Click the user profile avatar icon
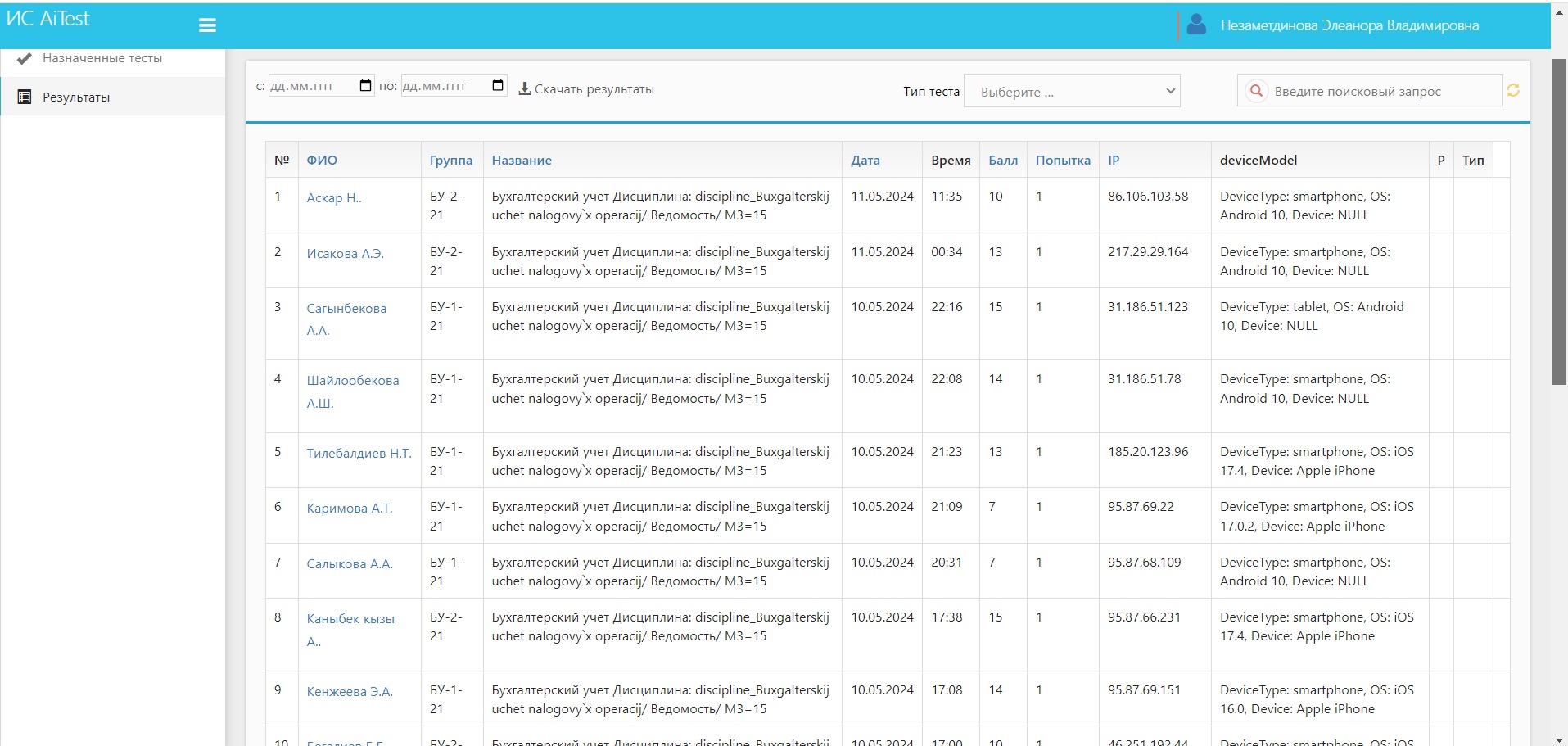 point(1196,25)
